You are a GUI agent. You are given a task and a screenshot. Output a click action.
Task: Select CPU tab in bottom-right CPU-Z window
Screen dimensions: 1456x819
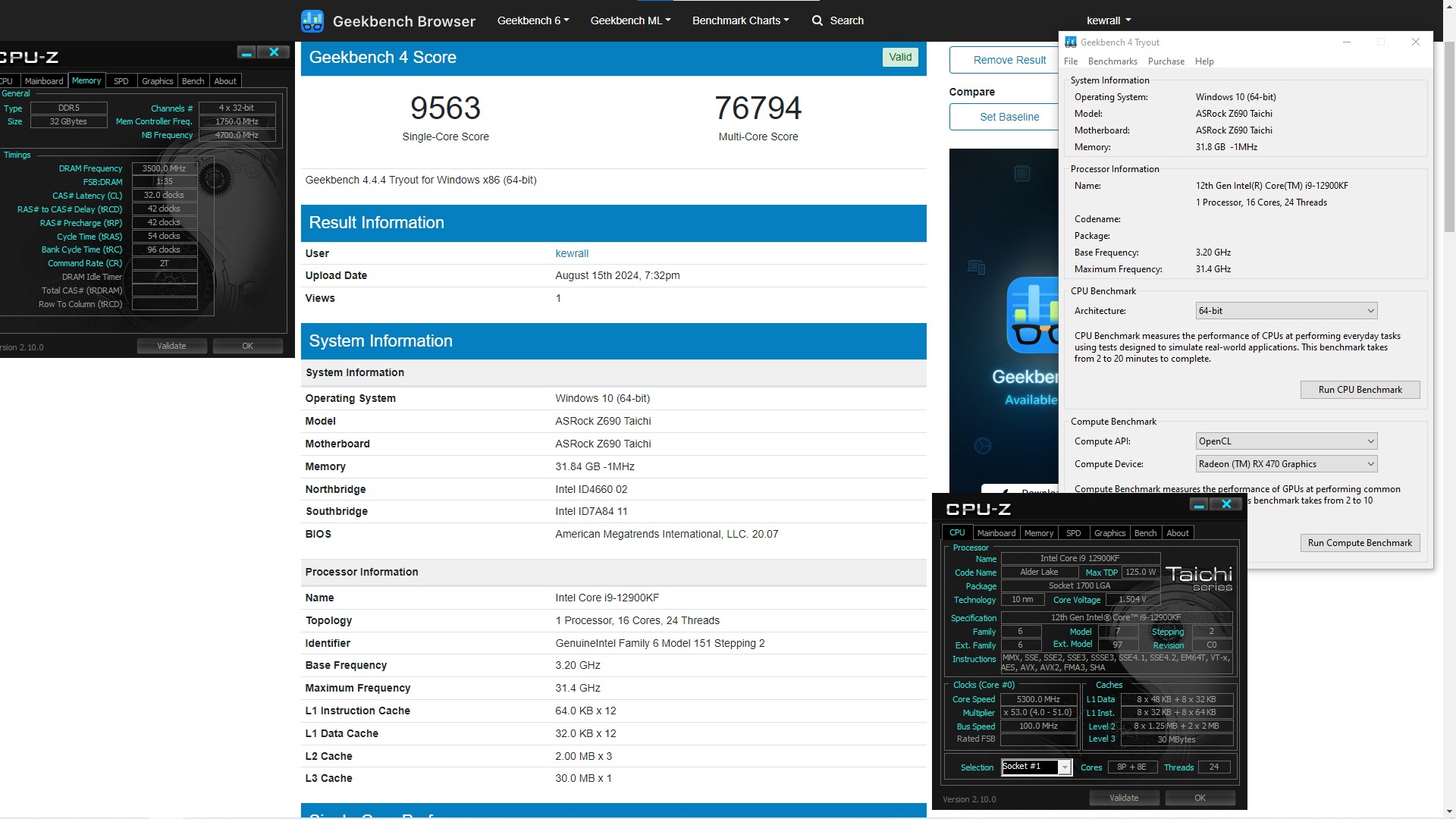coord(957,532)
